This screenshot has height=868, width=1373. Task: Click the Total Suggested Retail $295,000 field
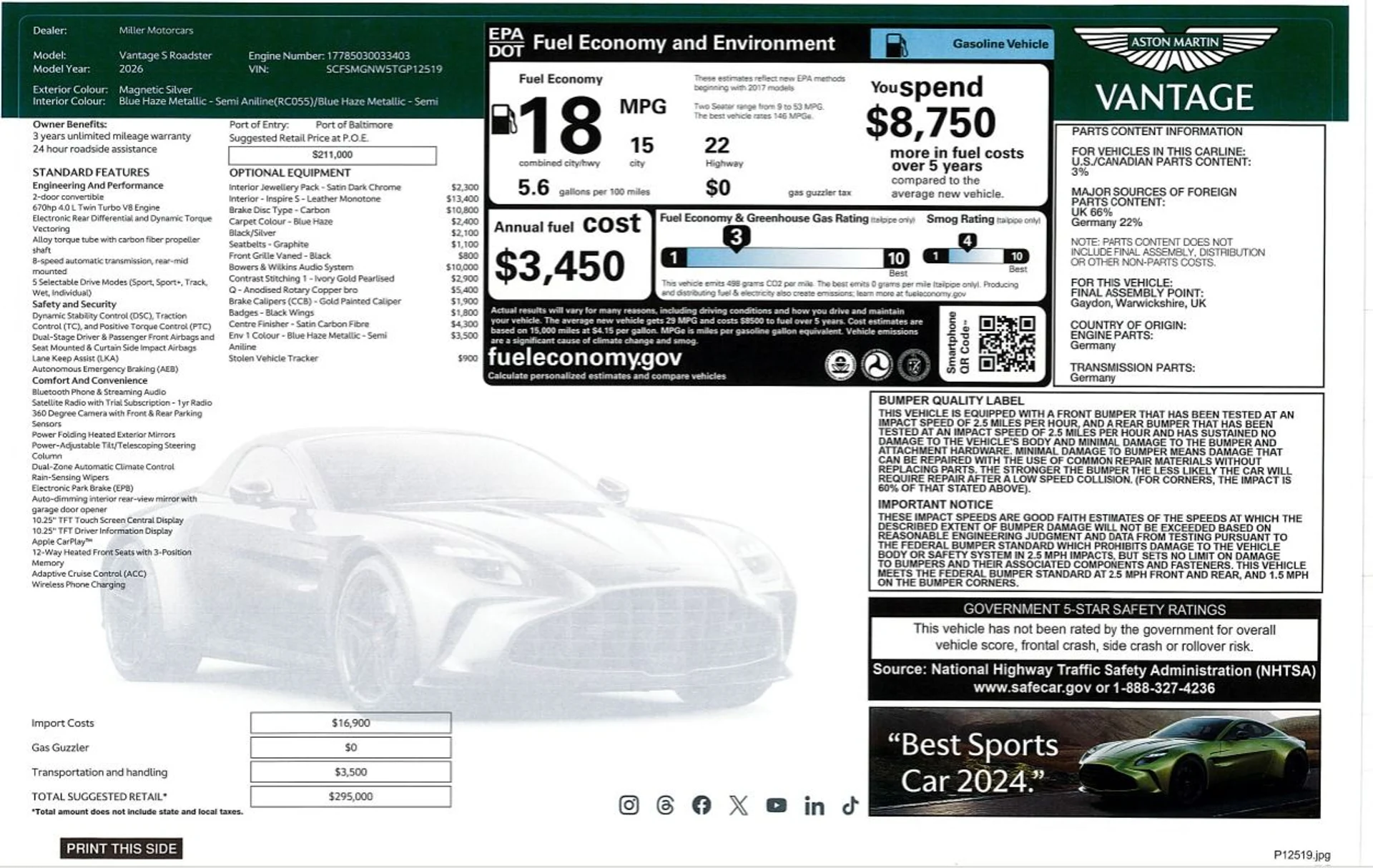pyautogui.click(x=350, y=797)
